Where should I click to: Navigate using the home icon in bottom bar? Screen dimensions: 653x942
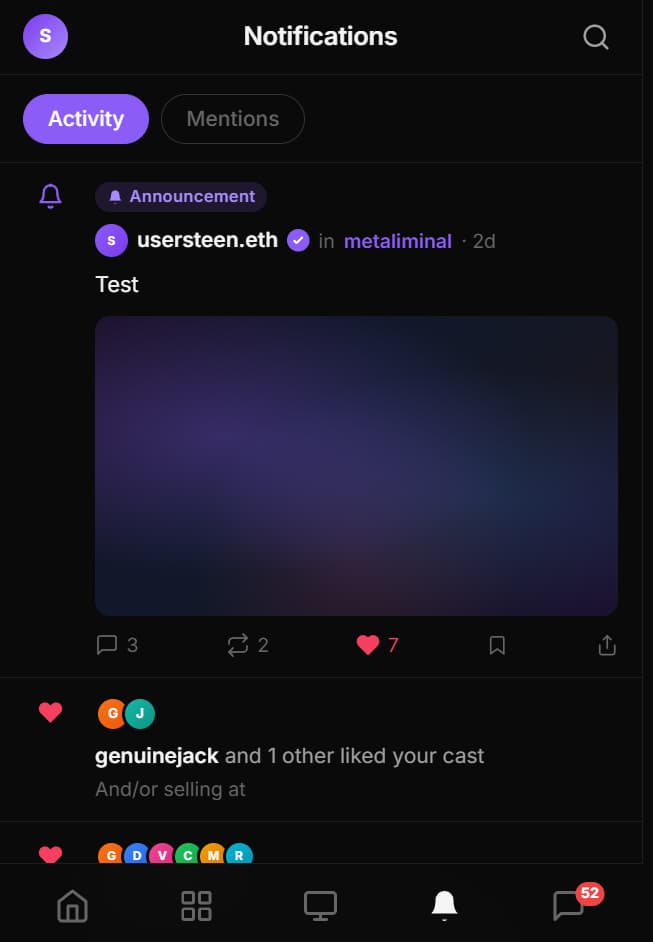click(x=71, y=905)
